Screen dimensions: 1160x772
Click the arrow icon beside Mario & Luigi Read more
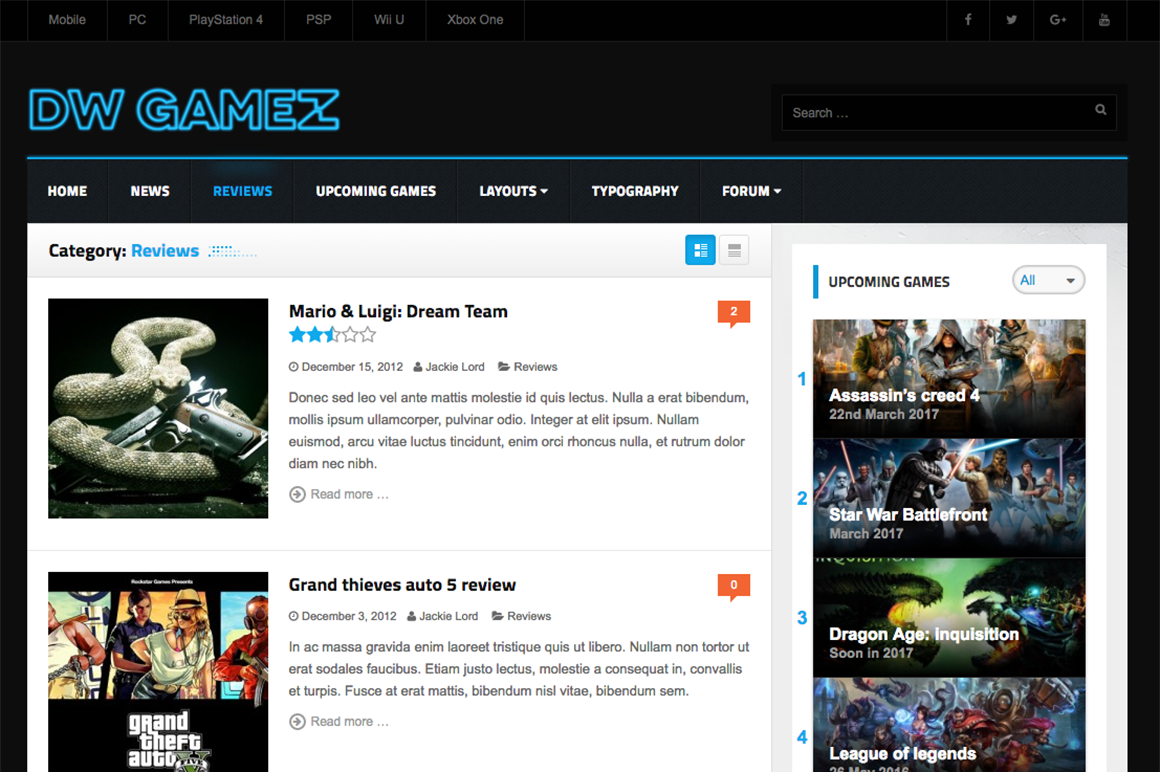297,494
